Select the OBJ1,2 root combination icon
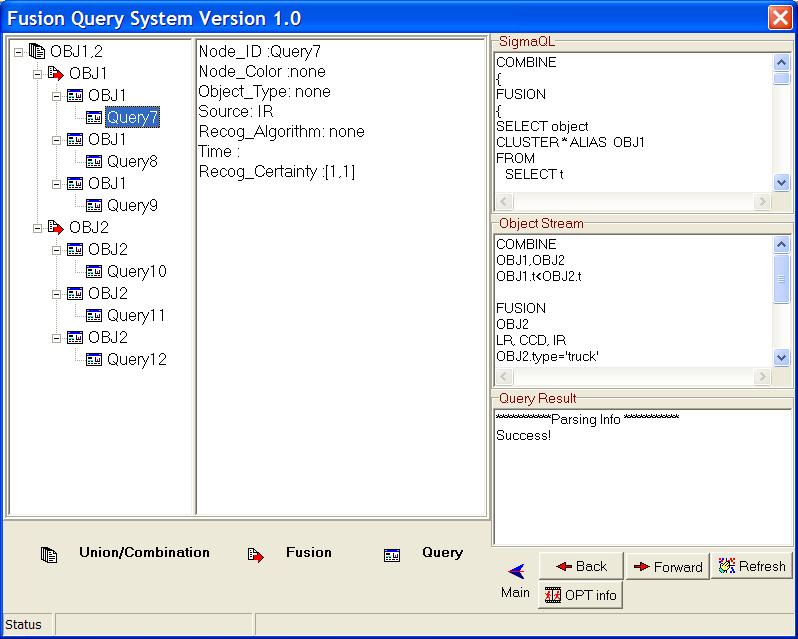Image resolution: width=798 pixels, height=639 pixels. (x=37, y=51)
